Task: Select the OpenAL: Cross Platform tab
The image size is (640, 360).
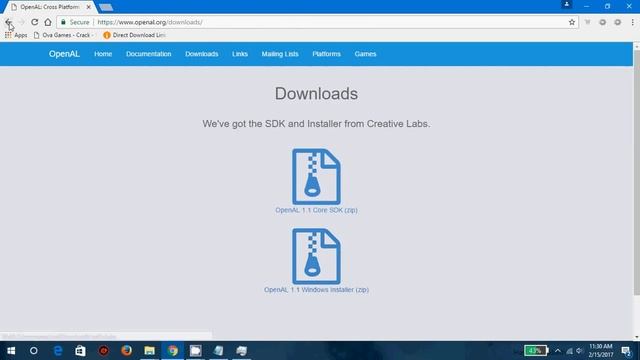Action: point(49,7)
